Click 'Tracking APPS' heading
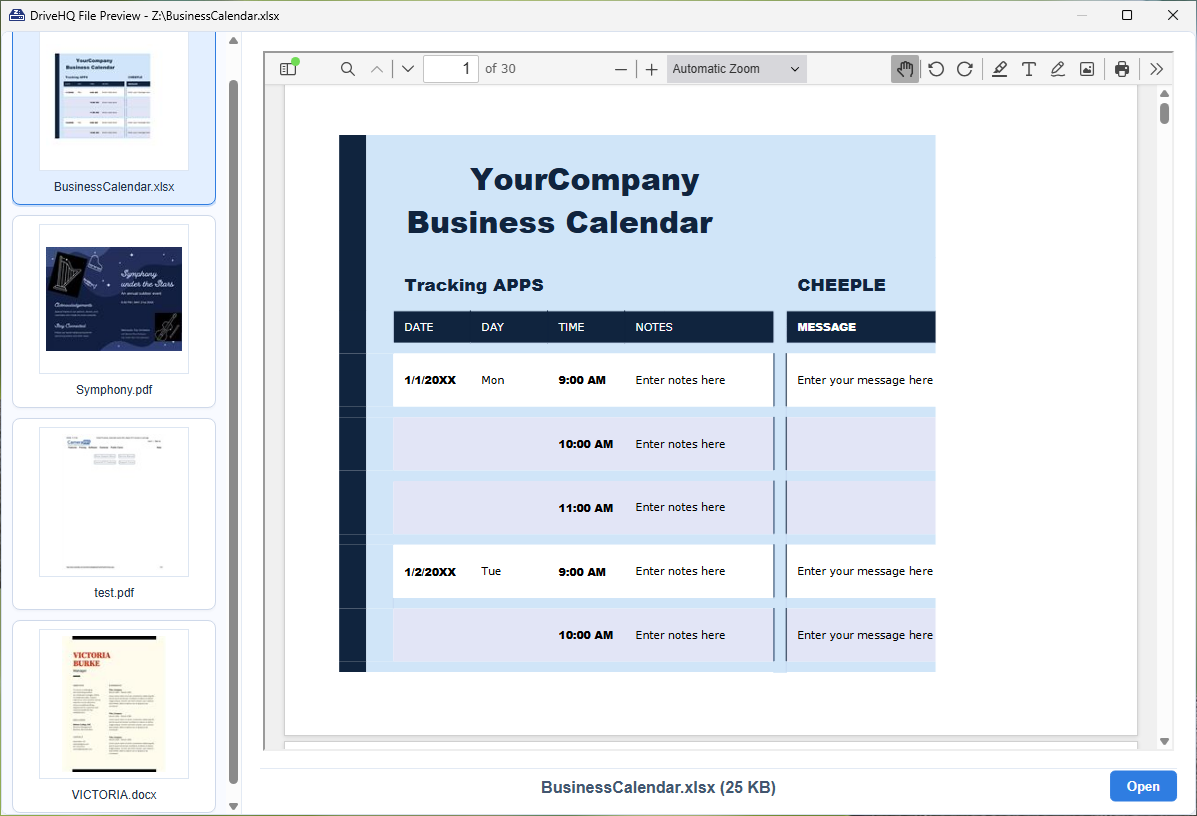Screen dimensions: 1197x816 coord(474,285)
